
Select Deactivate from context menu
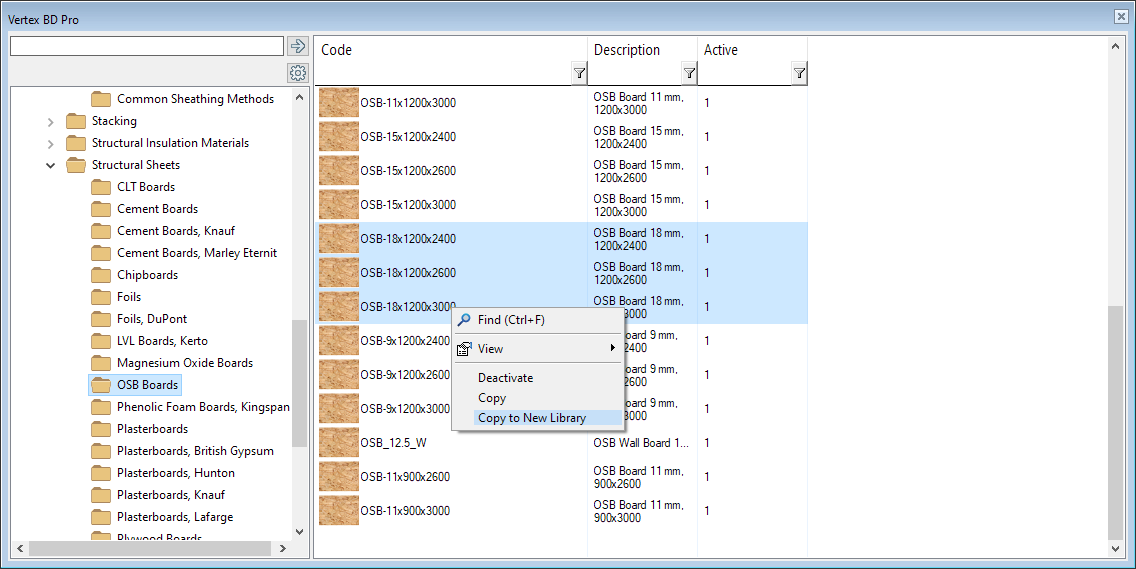[505, 378]
